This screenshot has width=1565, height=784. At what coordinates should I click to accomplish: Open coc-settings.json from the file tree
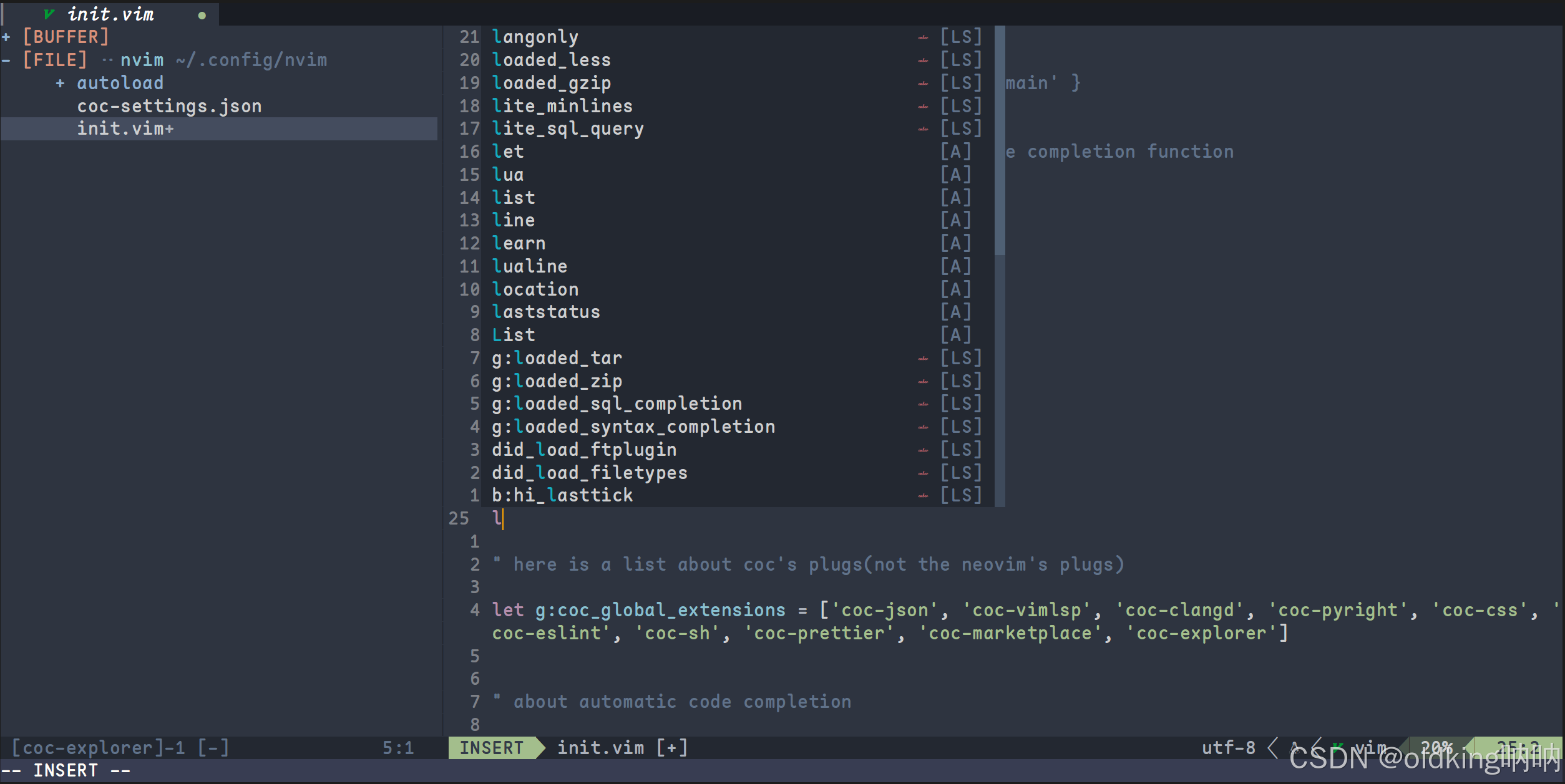[169, 106]
